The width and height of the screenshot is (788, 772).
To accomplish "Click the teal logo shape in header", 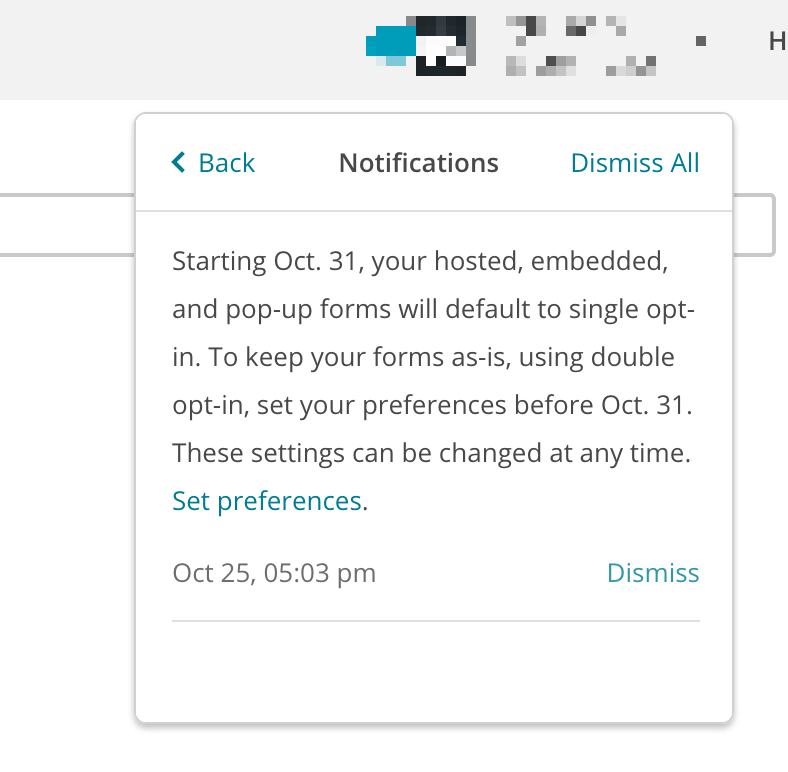I will tap(390, 46).
